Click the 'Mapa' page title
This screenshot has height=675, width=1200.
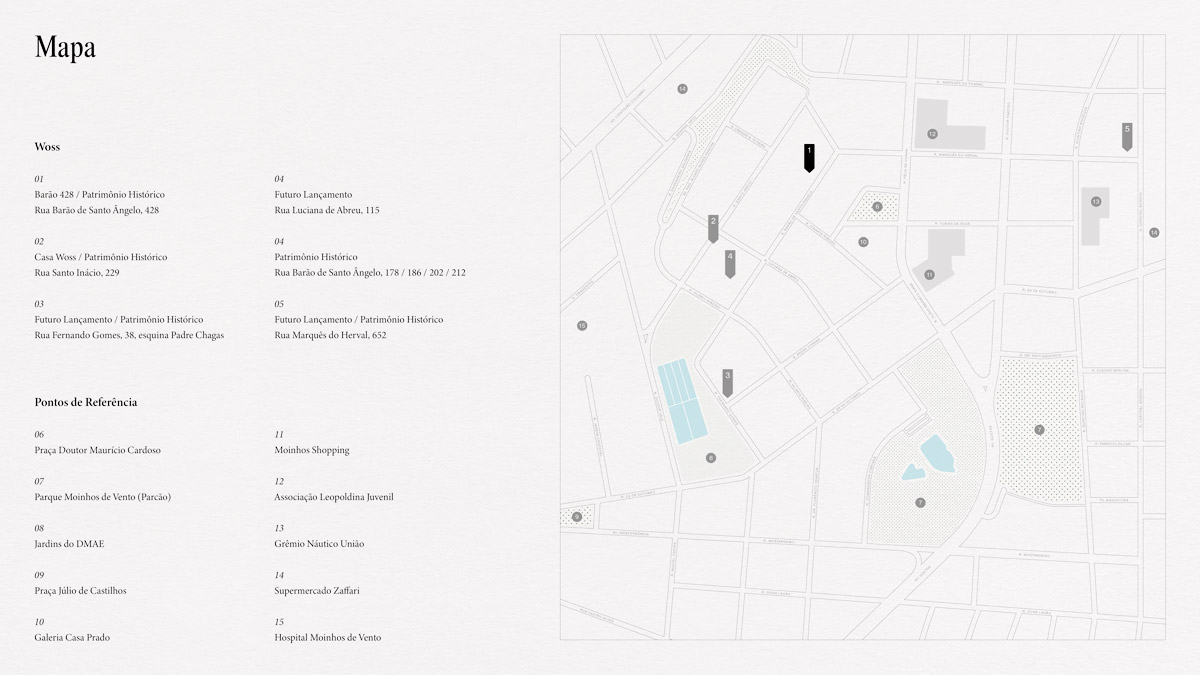(65, 47)
